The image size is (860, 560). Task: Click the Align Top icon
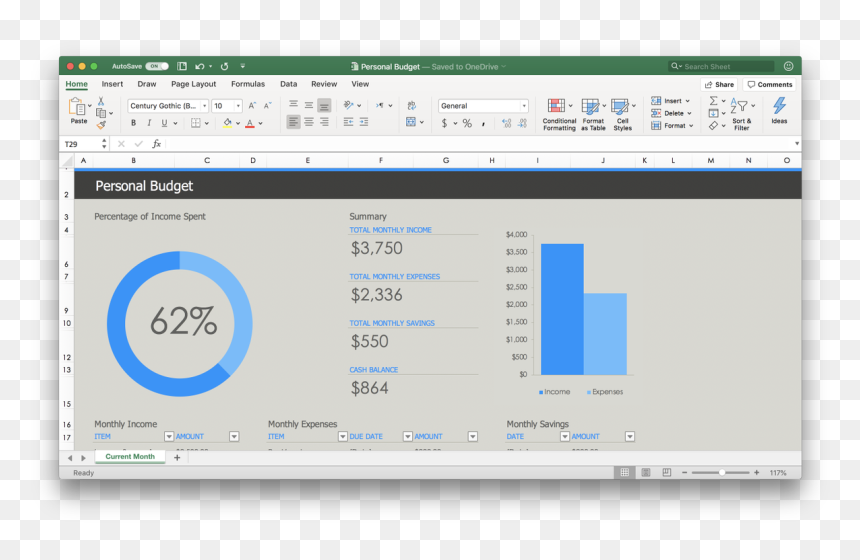click(x=293, y=105)
